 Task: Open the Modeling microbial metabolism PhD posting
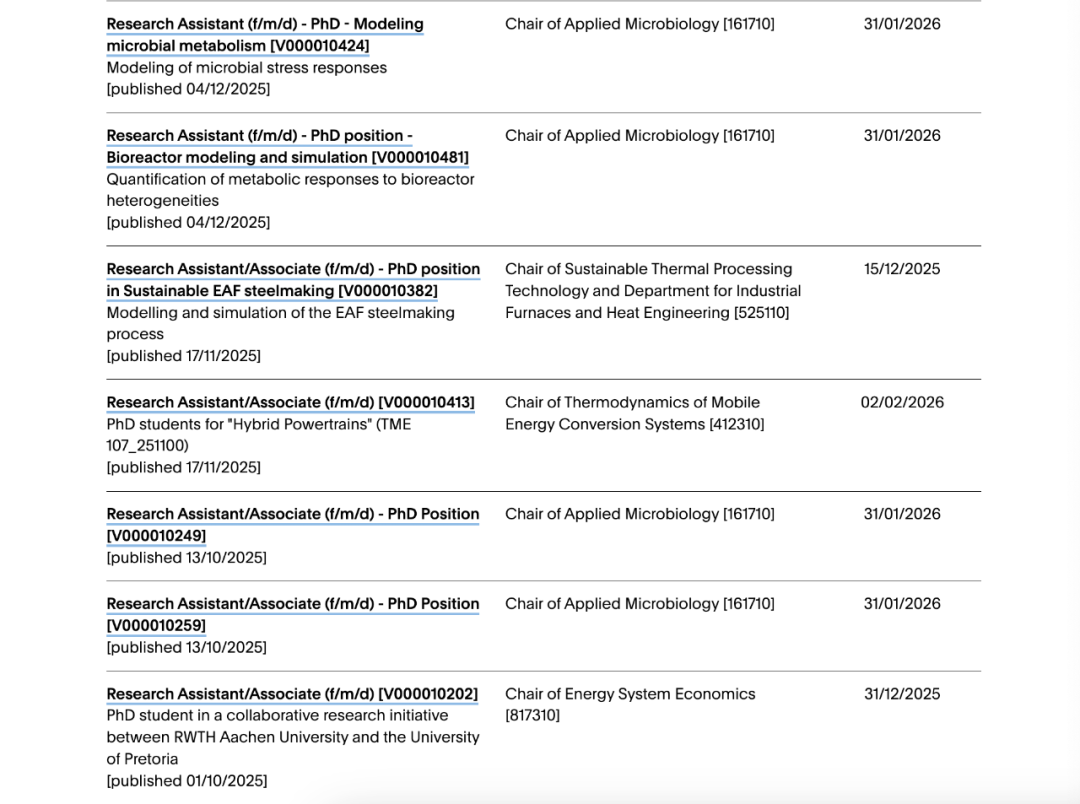[264, 35]
